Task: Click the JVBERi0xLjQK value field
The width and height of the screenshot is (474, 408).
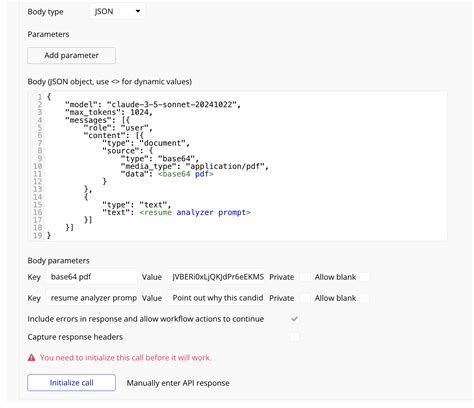Action: 216,277
